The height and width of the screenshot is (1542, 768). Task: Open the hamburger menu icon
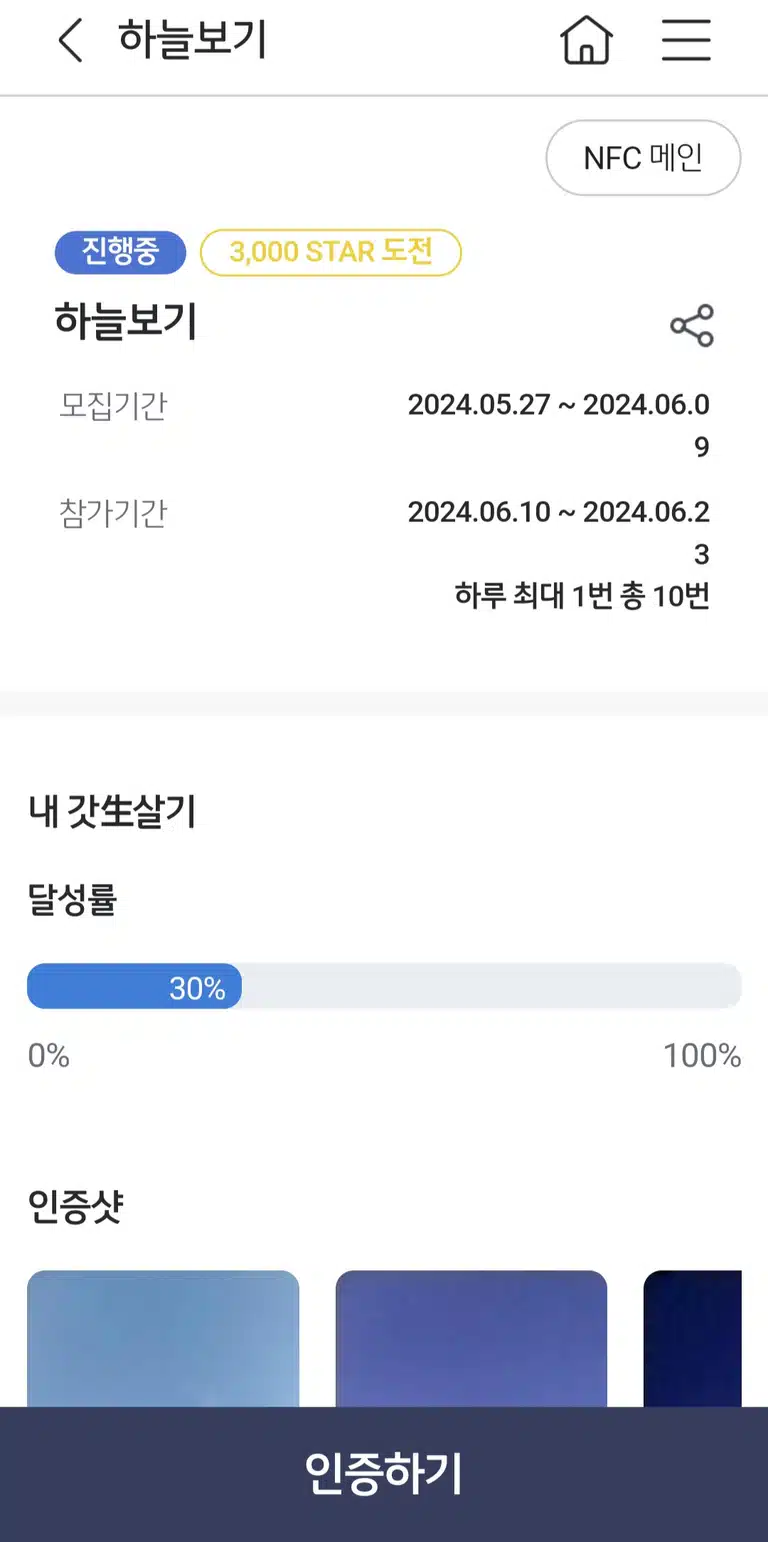click(686, 41)
